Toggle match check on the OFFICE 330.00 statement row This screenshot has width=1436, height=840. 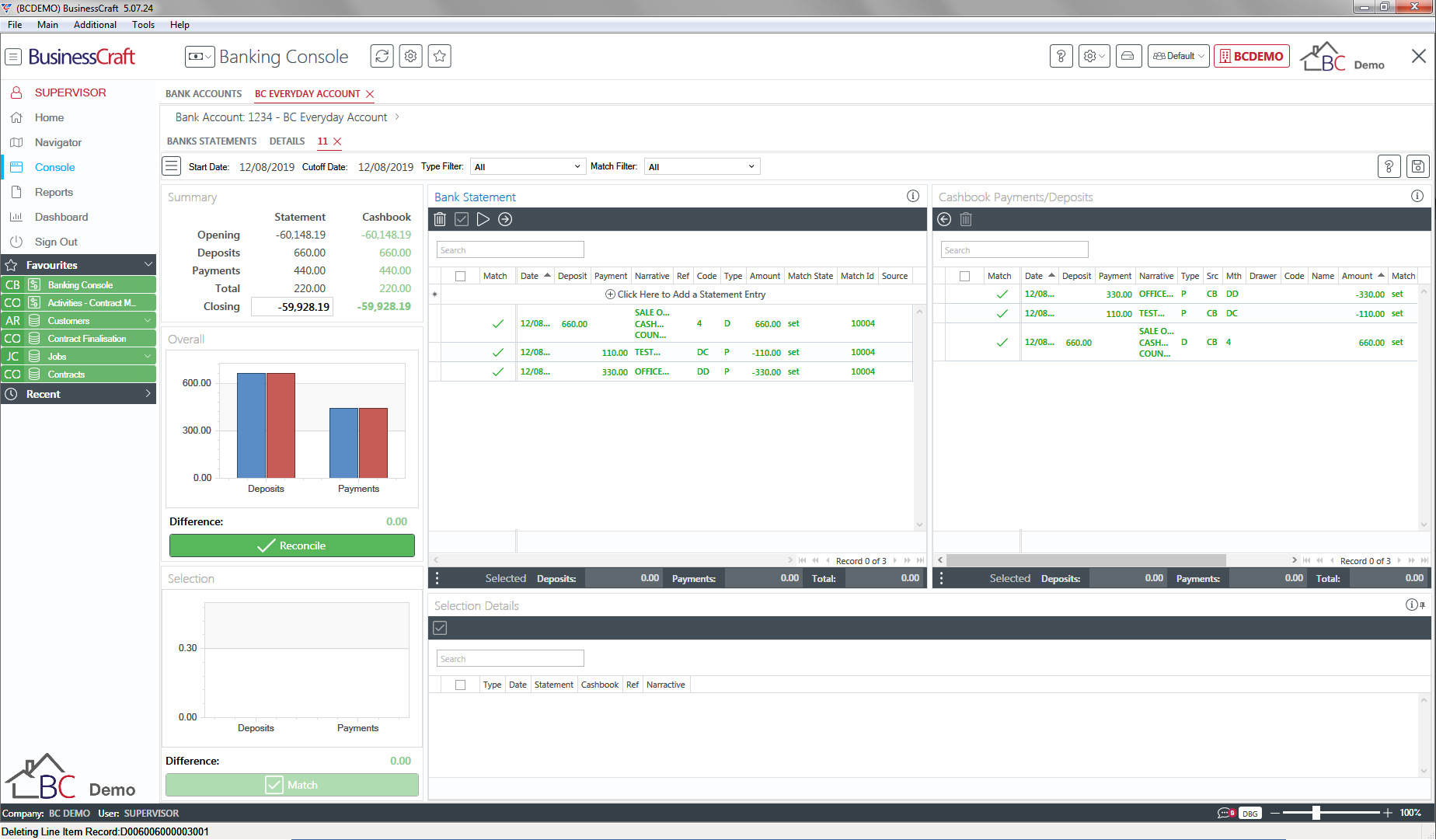pyautogui.click(x=497, y=371)
